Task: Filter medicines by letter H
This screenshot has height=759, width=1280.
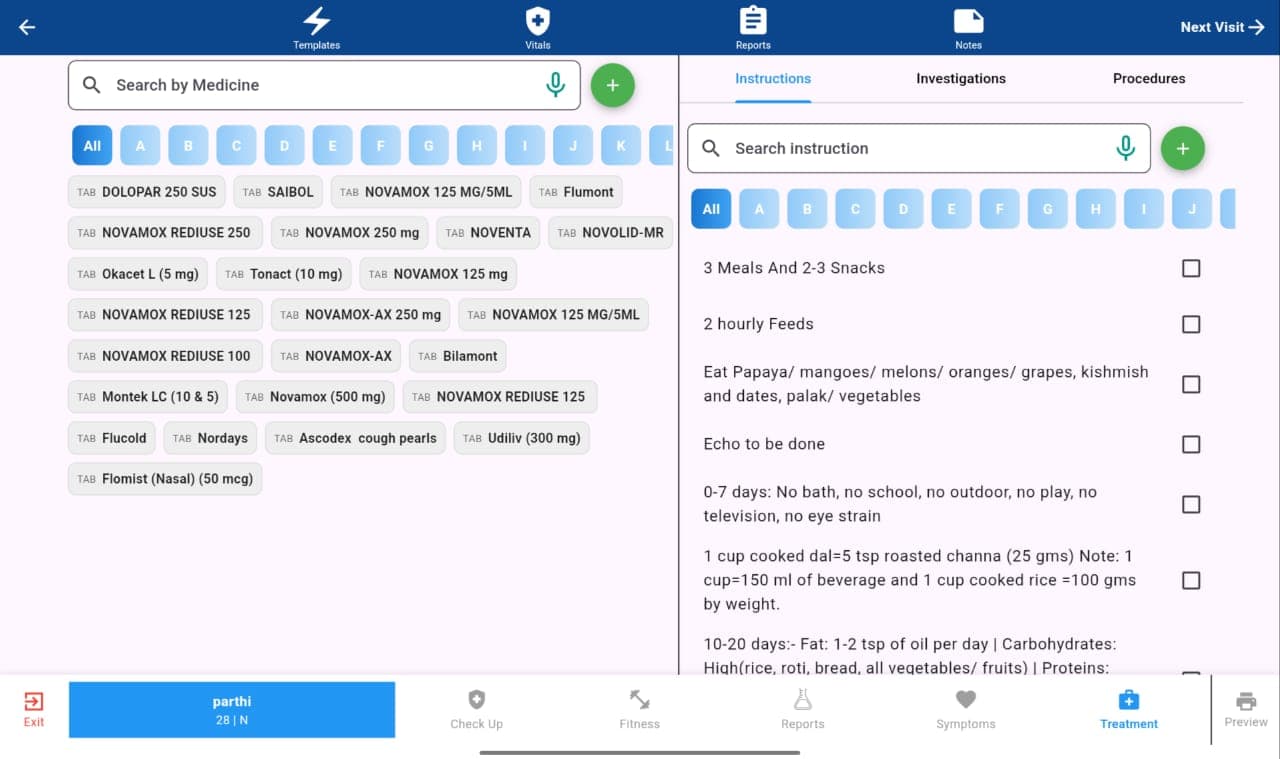Action: (x=477, y=145)
